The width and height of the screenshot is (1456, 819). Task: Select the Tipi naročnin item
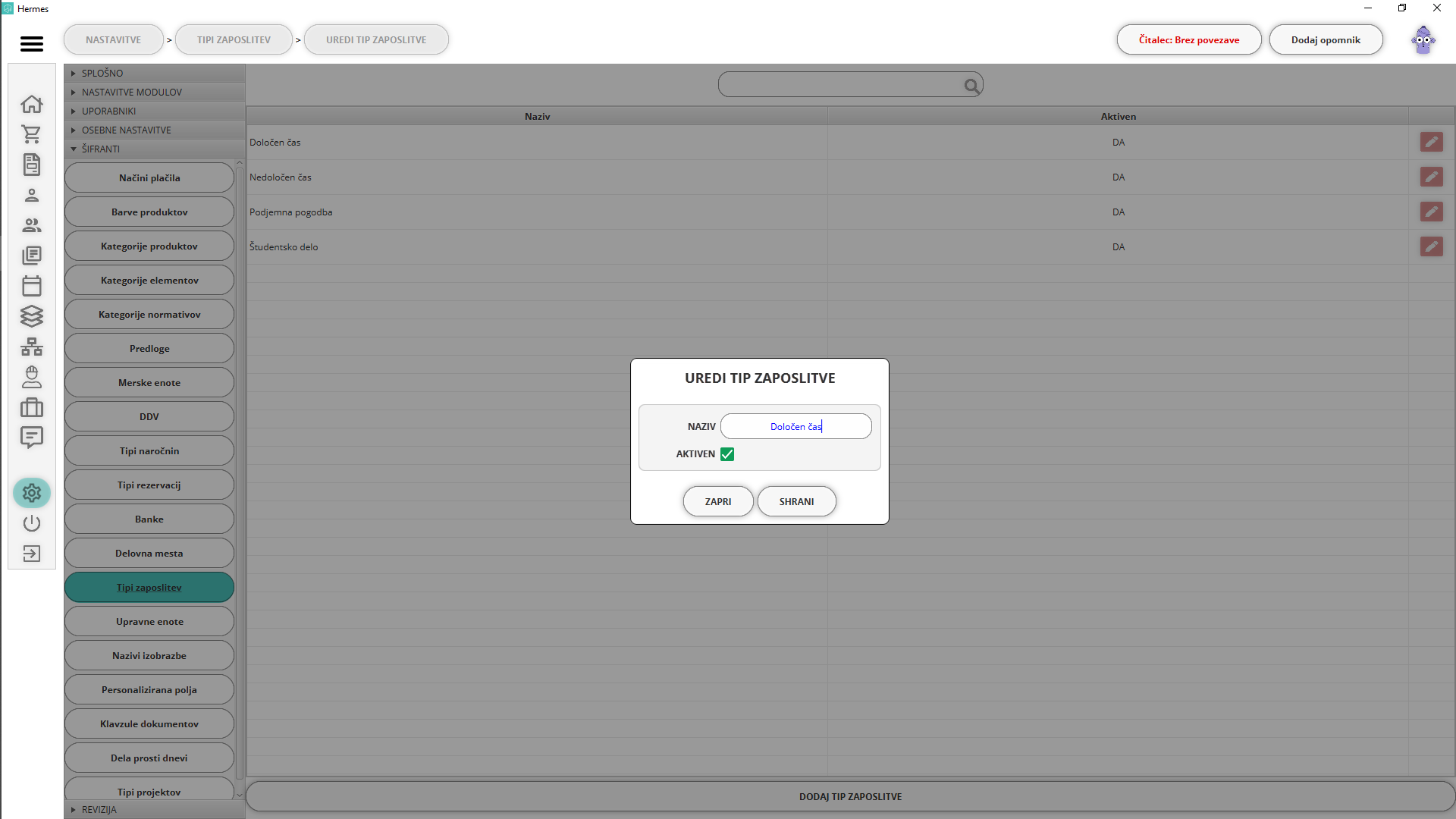(149, 450)
